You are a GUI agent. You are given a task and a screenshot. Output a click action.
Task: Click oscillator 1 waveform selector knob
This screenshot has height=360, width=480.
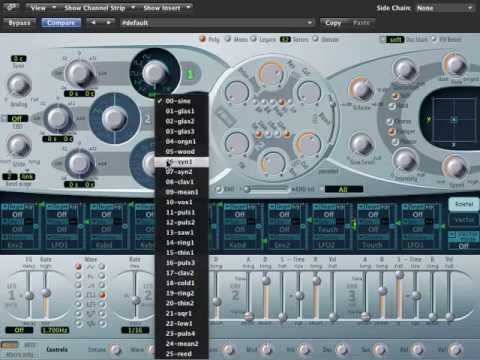(x=155, y=73)
